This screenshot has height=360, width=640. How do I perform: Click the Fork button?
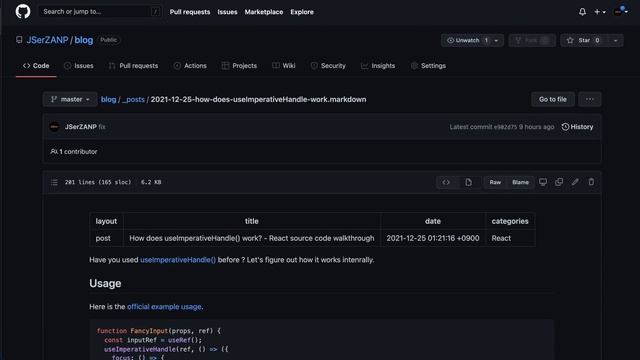click(x=532, y=40)
